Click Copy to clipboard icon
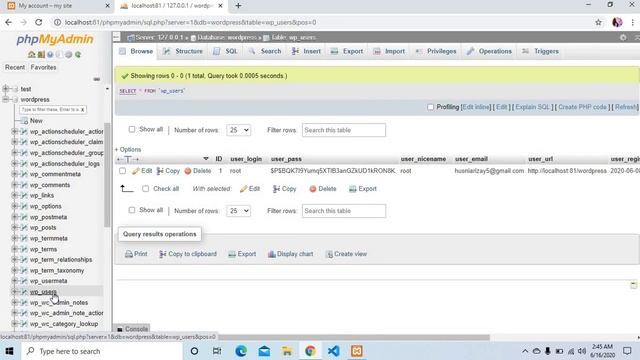Screen dimensions: 640x360 [x=163, y=254]
